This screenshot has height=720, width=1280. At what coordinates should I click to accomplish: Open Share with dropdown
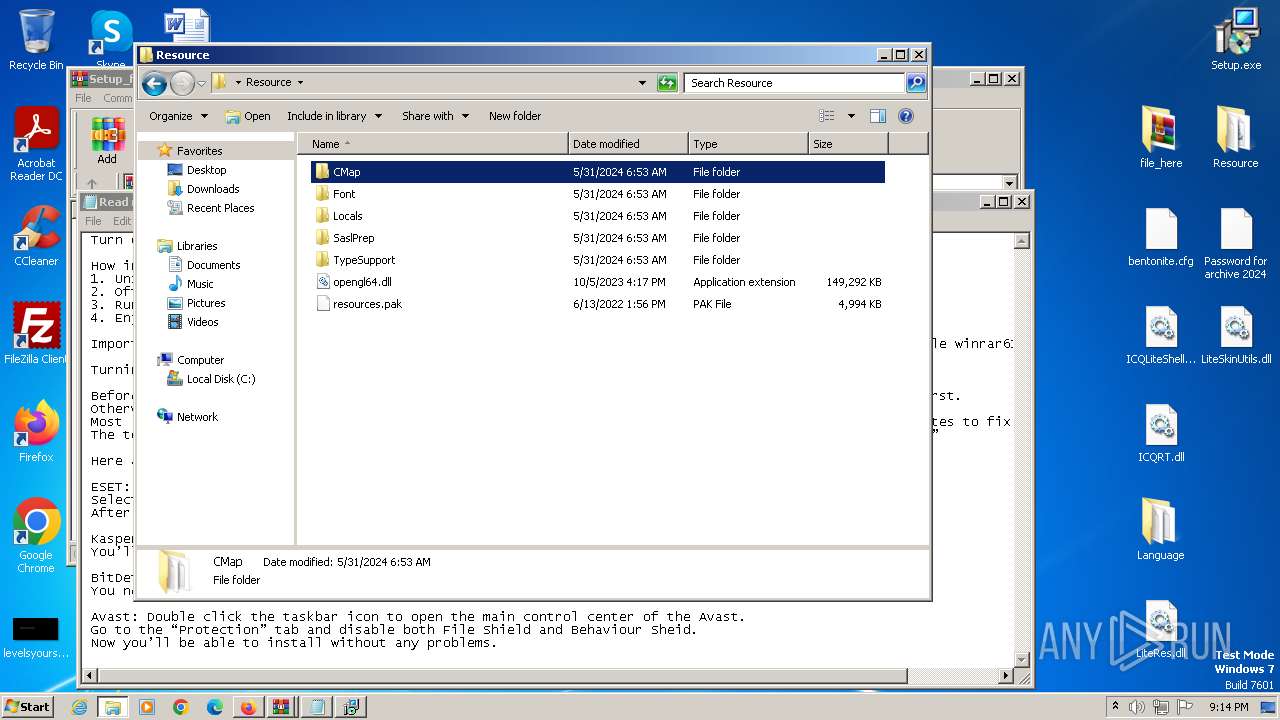435,116
